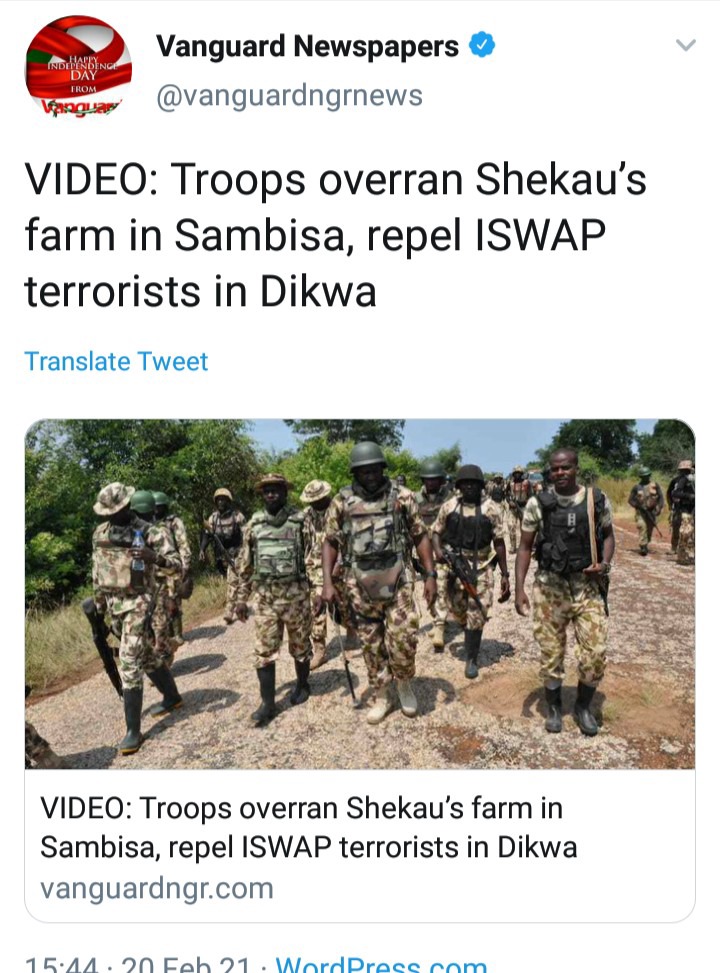This screenshot has height=973, width=720.
Task: Click Translate Tweet
Action: pyautogui.click(x=116, y=361)
